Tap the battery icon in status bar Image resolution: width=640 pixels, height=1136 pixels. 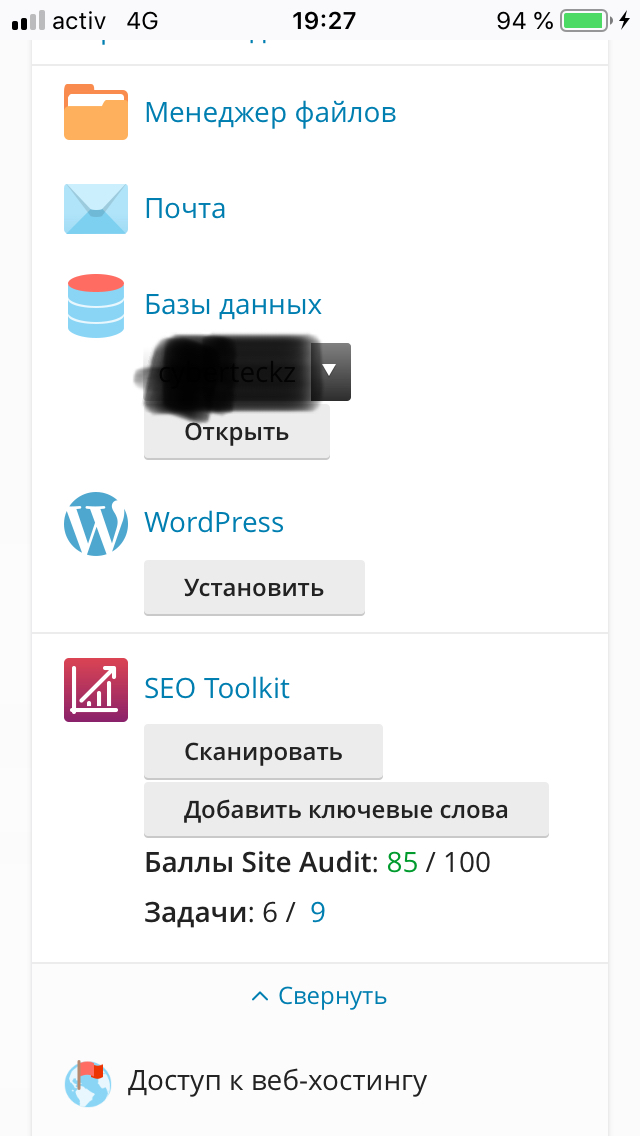pos(587,20)
